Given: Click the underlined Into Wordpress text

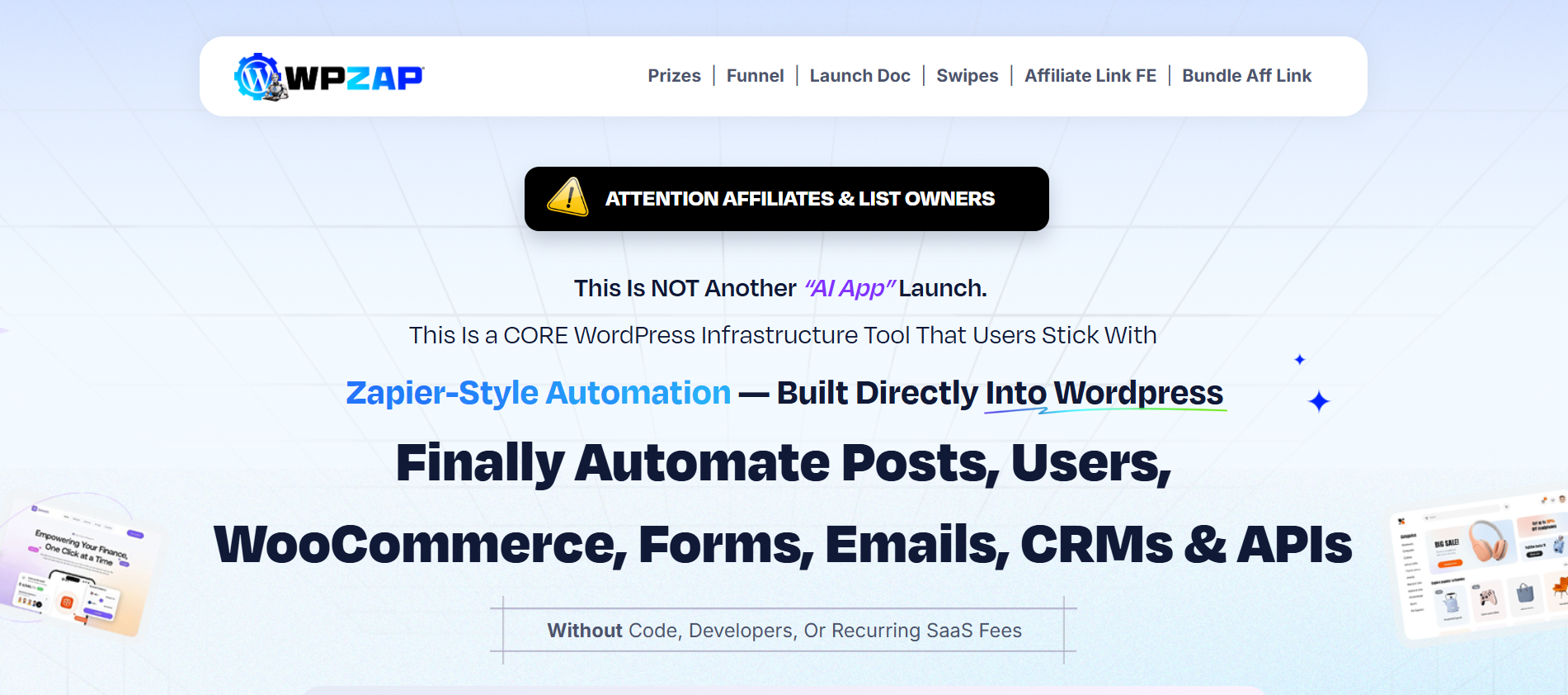Looking at the screenshot, I should [1104, 393].
